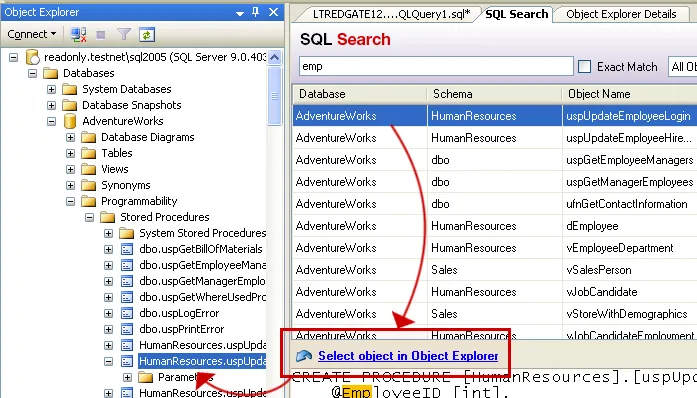Viewport: 697px width, 398px height.
Task: Select the dEmployee result row
Action: coord(495,226)
